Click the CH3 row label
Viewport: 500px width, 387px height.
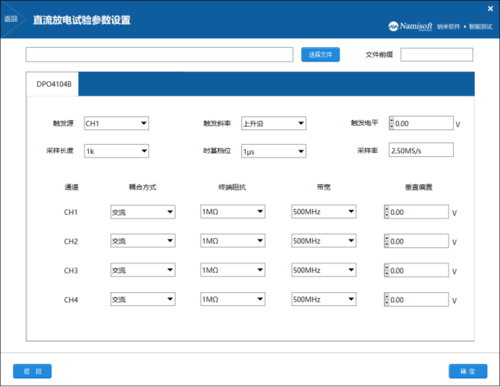(x=71, y=270)
